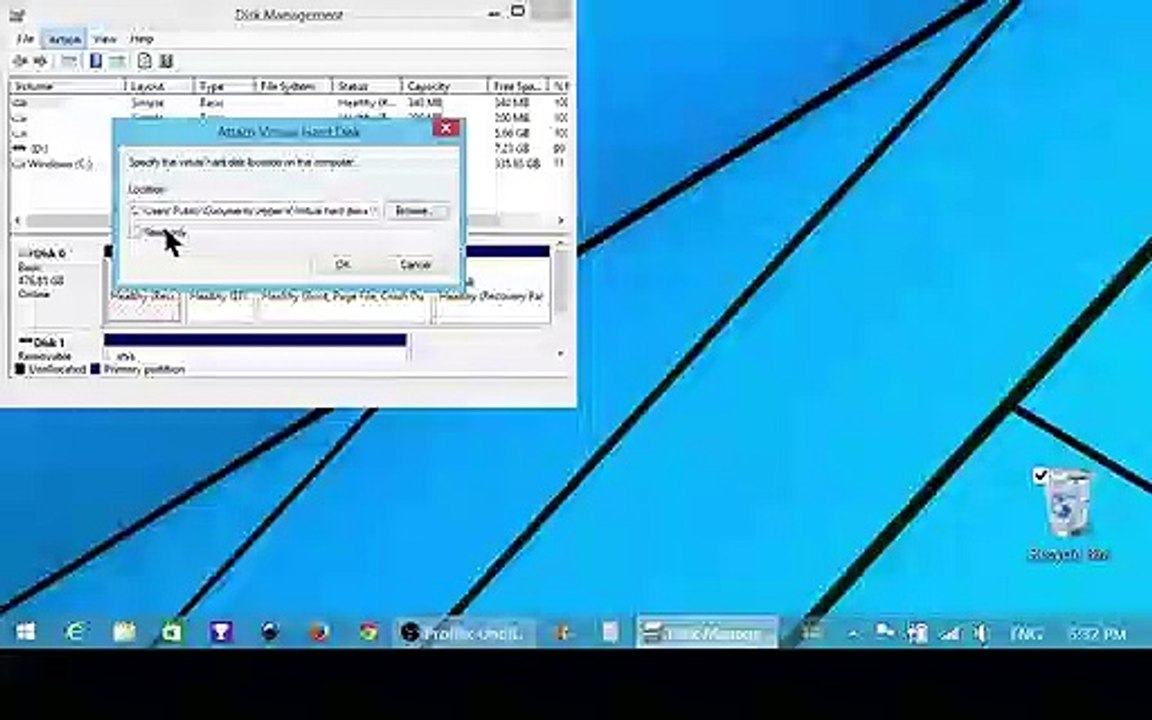
Task: Click the volume list's left scroll arrow
Action: [x=18, y=220]
